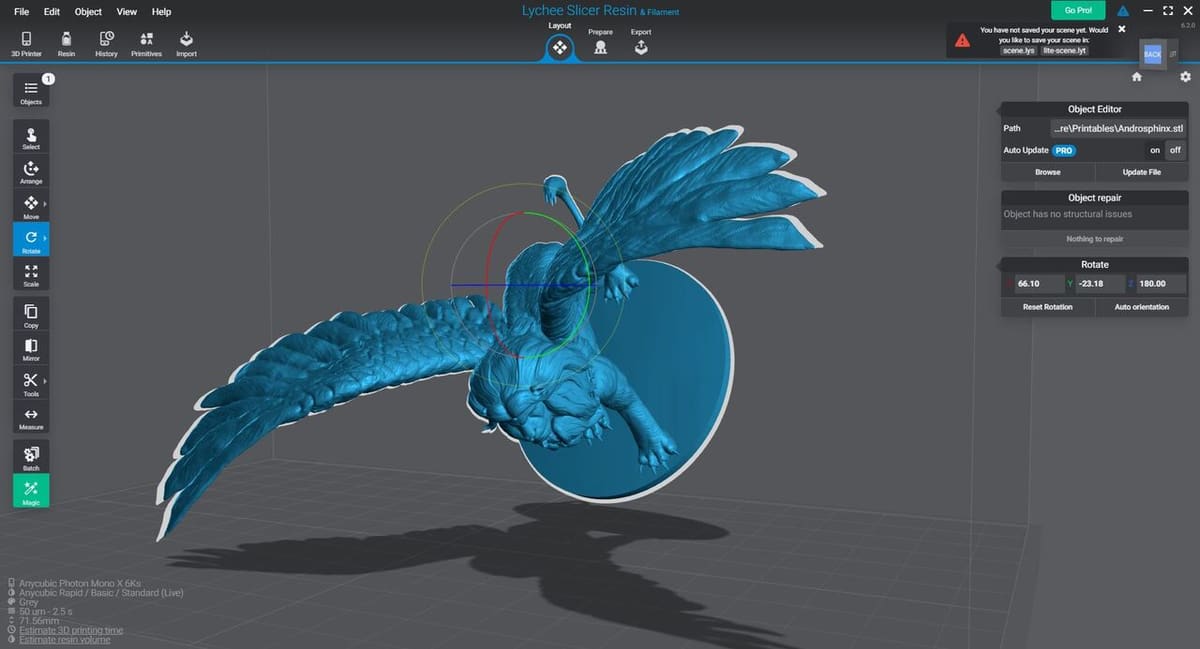This screenshot has height=649, width=1200.
Task: Click the PRO badge beside Auto Update
Action: pos(1064,150)
